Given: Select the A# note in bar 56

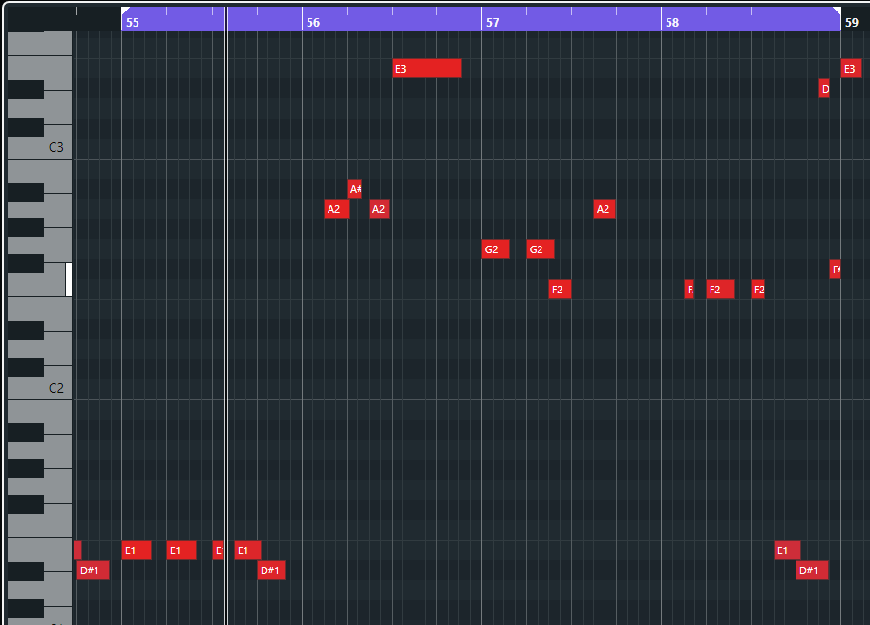Looking at the screenshot, I should point(354,189).
